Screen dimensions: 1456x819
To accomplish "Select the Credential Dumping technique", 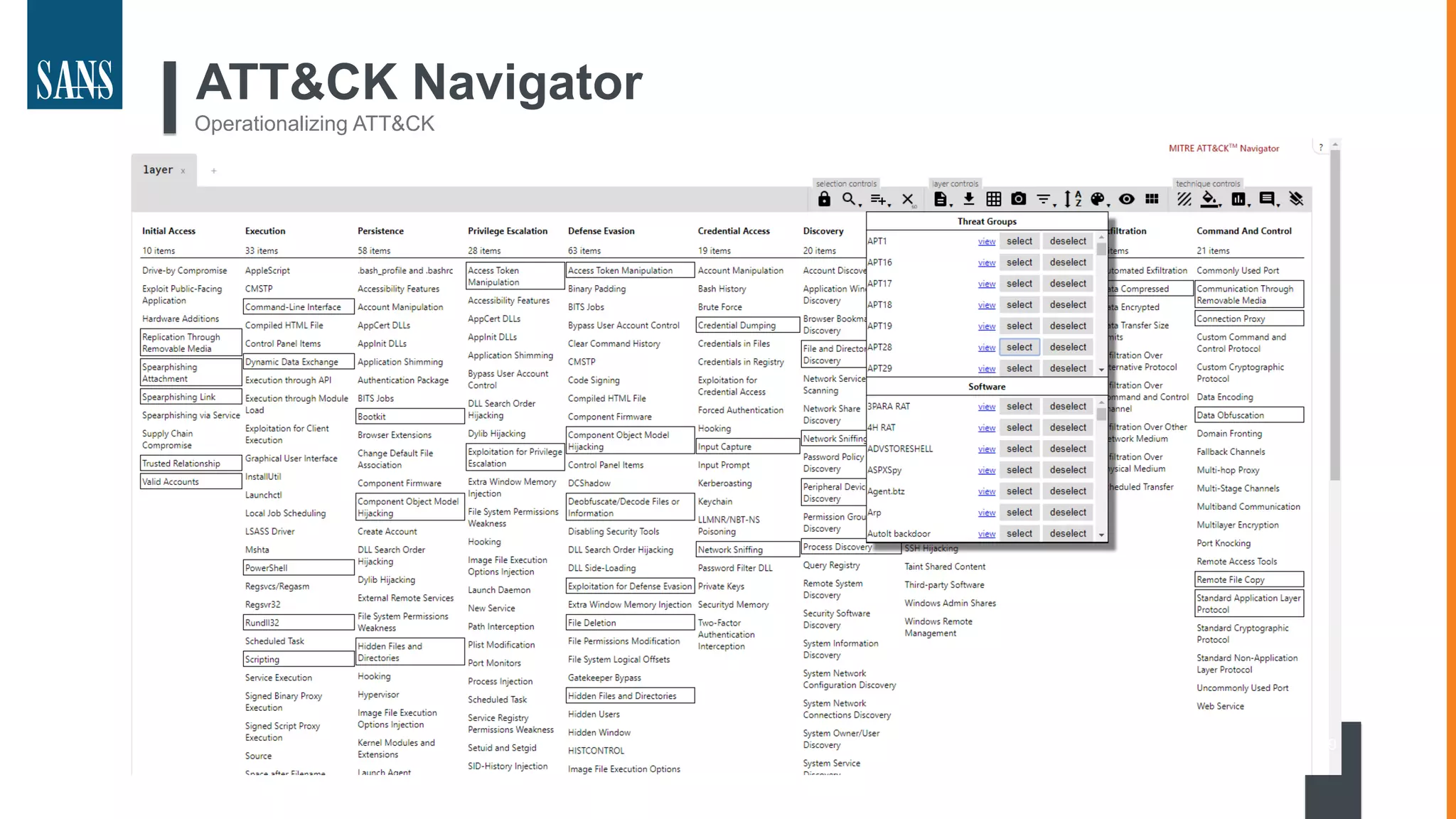I will point(748,326).
